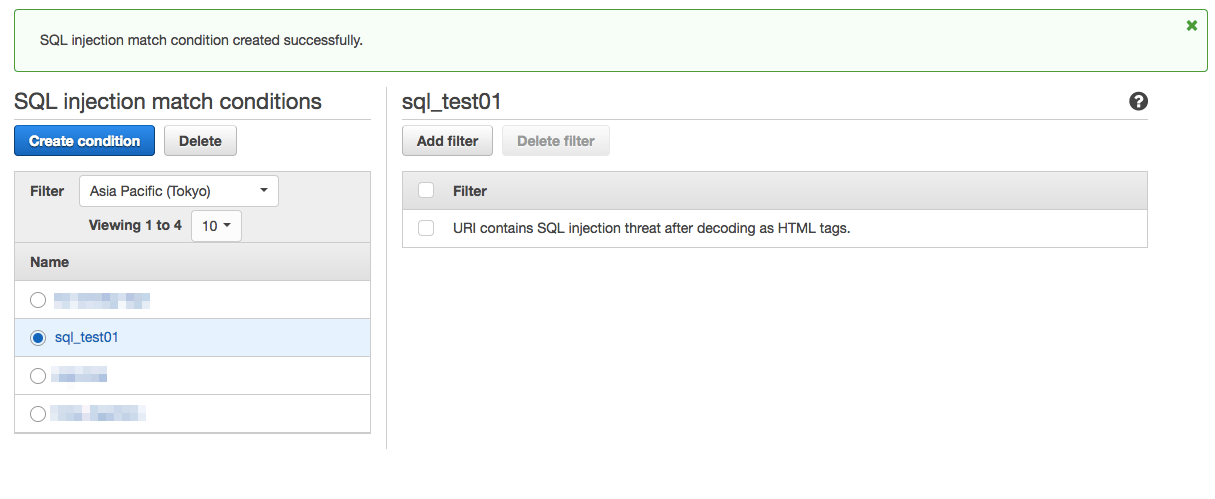Click the Create condition button
The width and height of the screenshot is (1215, 499).
[x=84, y=141]
